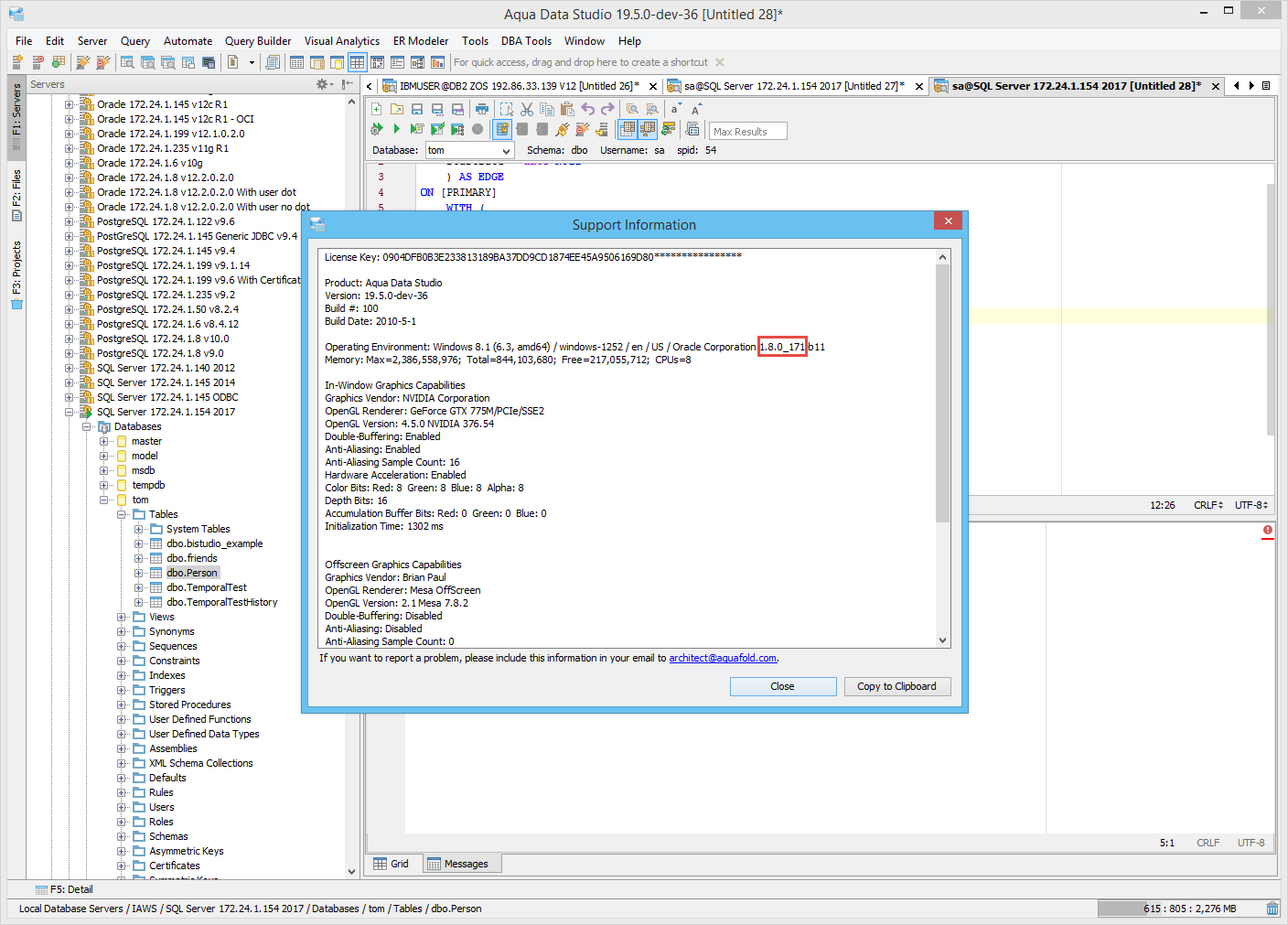This screenshot has width=1288, height=925.
Task: Click the red error indicator beside results pane
Action: [x=1268, y=531]
